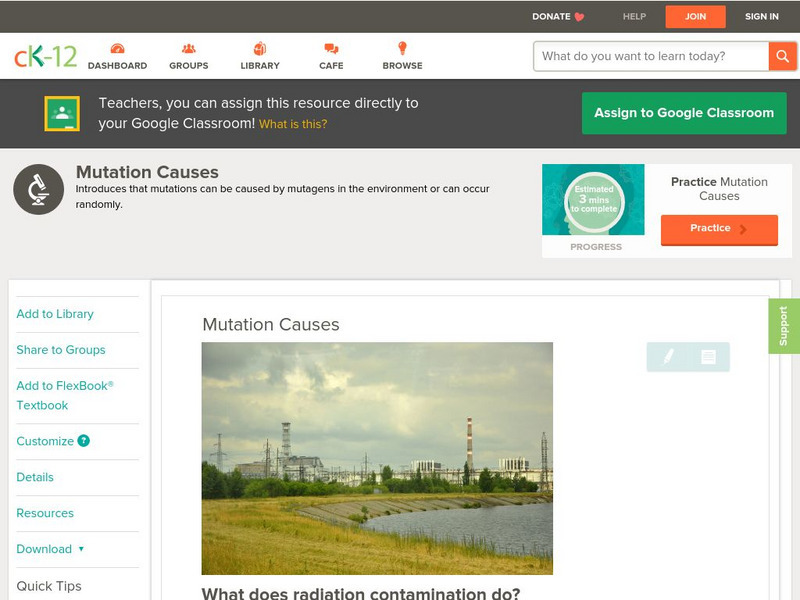The height and width of the screenshot is (600, 800).
Task: Open the Library backpack icon
Action: (260, 48)
